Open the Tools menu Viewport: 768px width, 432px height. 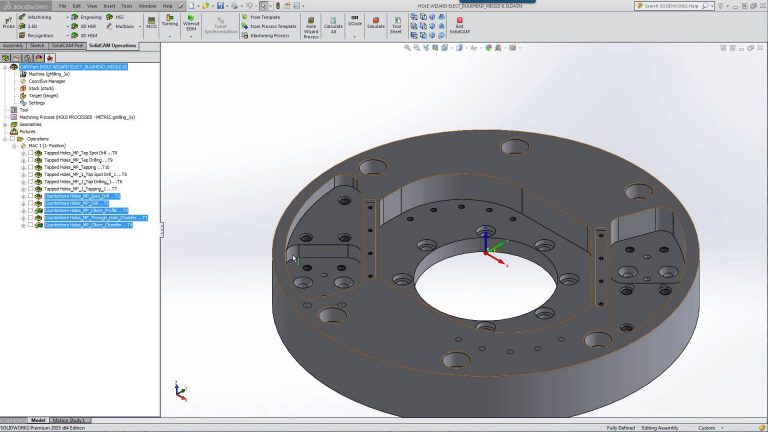(125, 5)
